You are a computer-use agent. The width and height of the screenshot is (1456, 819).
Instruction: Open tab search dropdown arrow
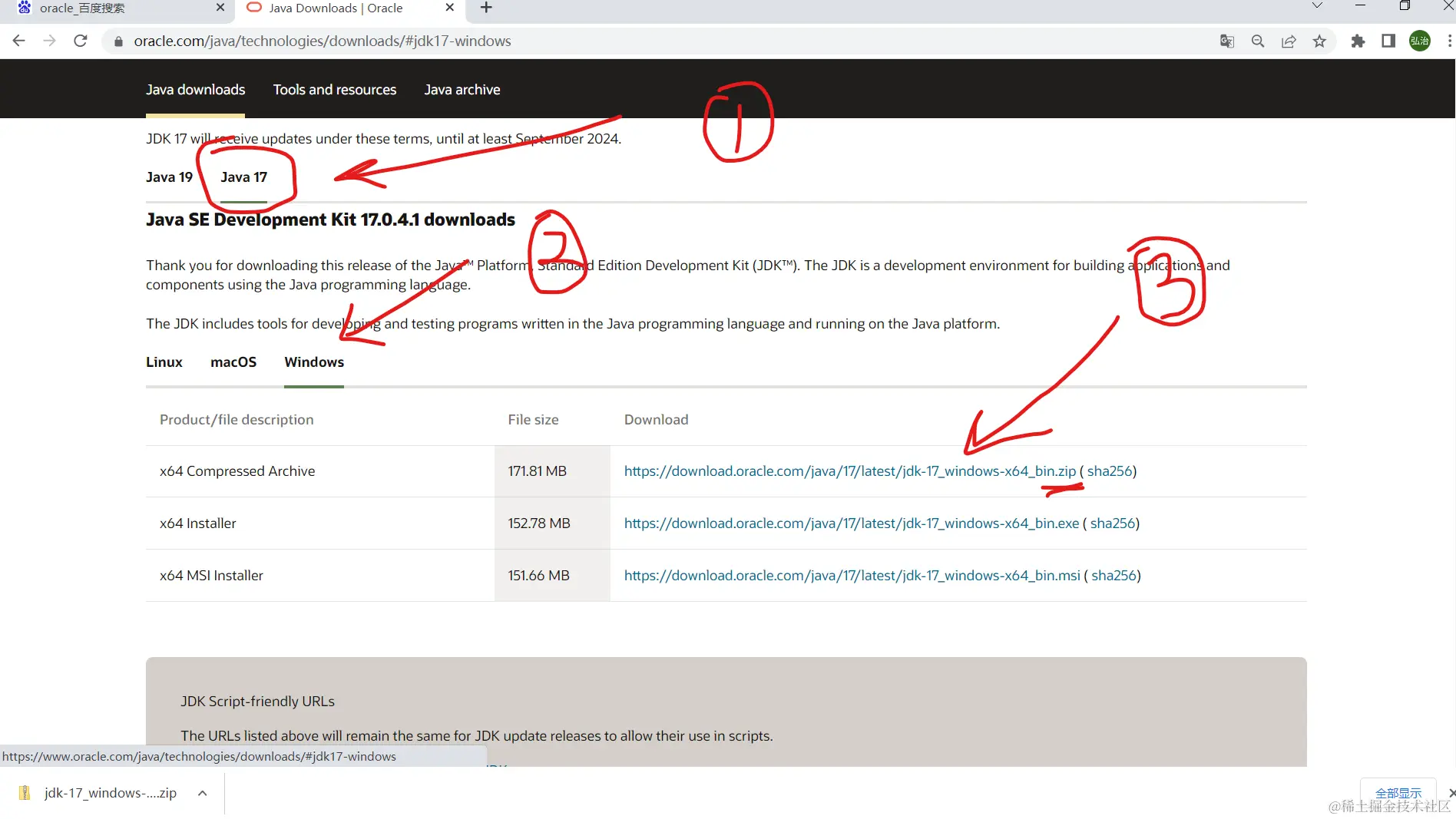[x=1317, y=6]
